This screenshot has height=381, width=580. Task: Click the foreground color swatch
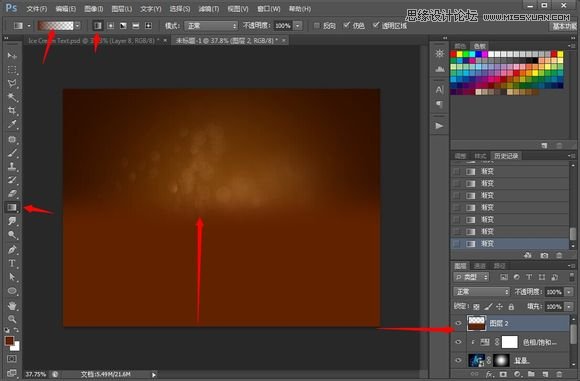[x=9, y=341]
